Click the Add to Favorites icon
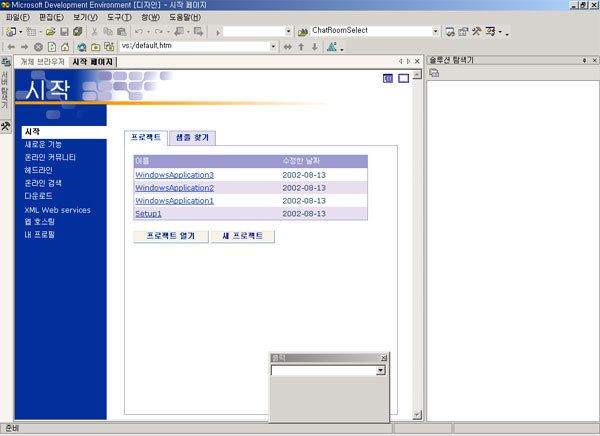This screenshot has height=436, width=600. (x=109, y=47)
